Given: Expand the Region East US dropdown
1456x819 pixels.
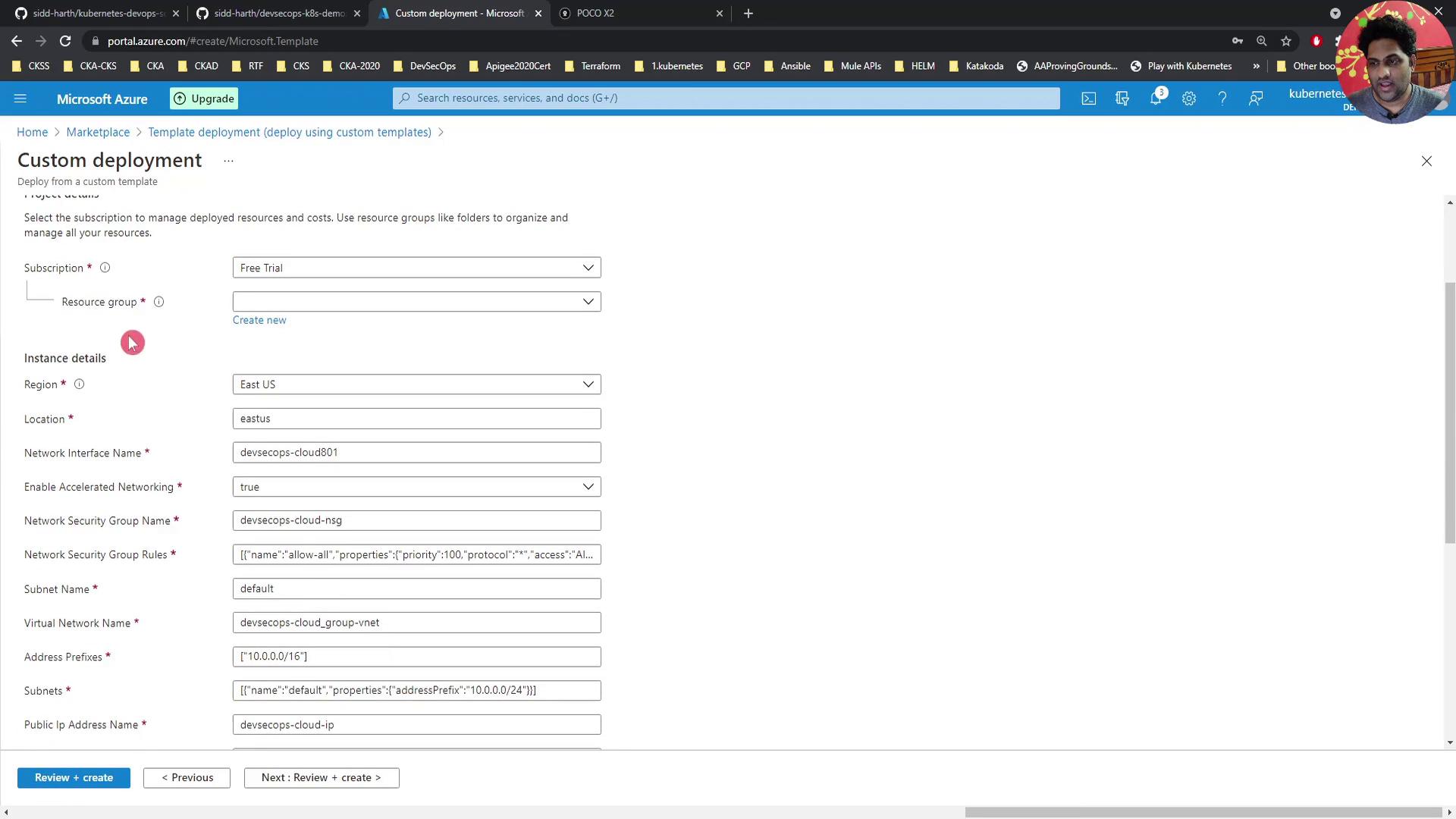Looking at the screenshot, I should (416, 384).
